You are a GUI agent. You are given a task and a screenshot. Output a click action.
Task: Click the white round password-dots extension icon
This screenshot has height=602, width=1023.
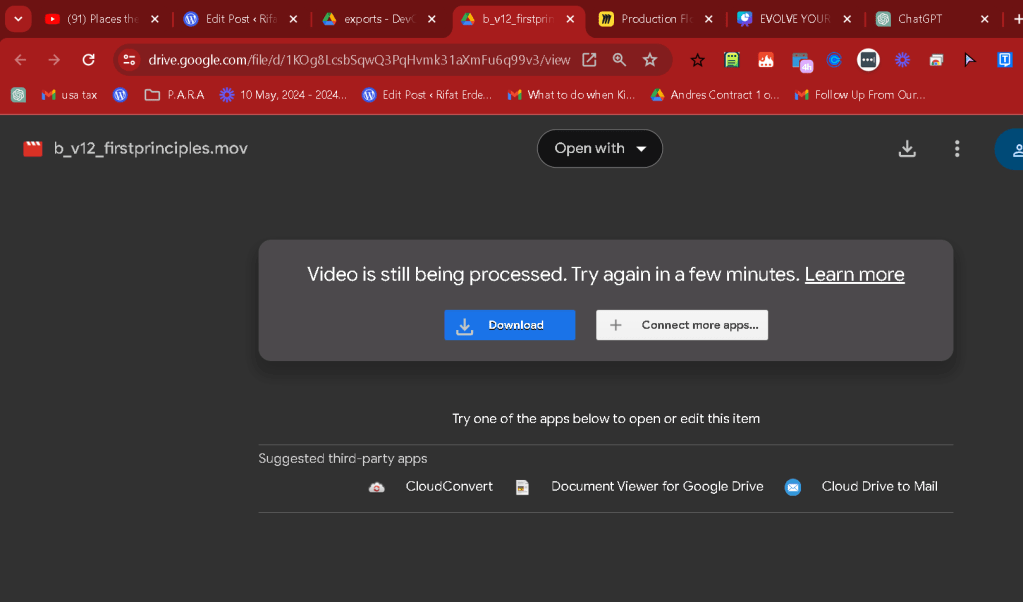pyautogui.click(x=868, y=60)
